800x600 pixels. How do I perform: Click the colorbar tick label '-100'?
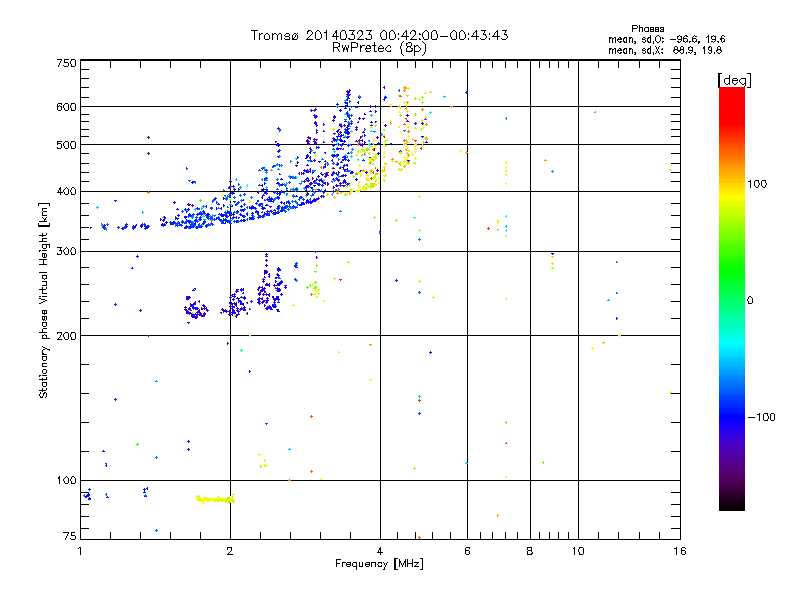761,417
